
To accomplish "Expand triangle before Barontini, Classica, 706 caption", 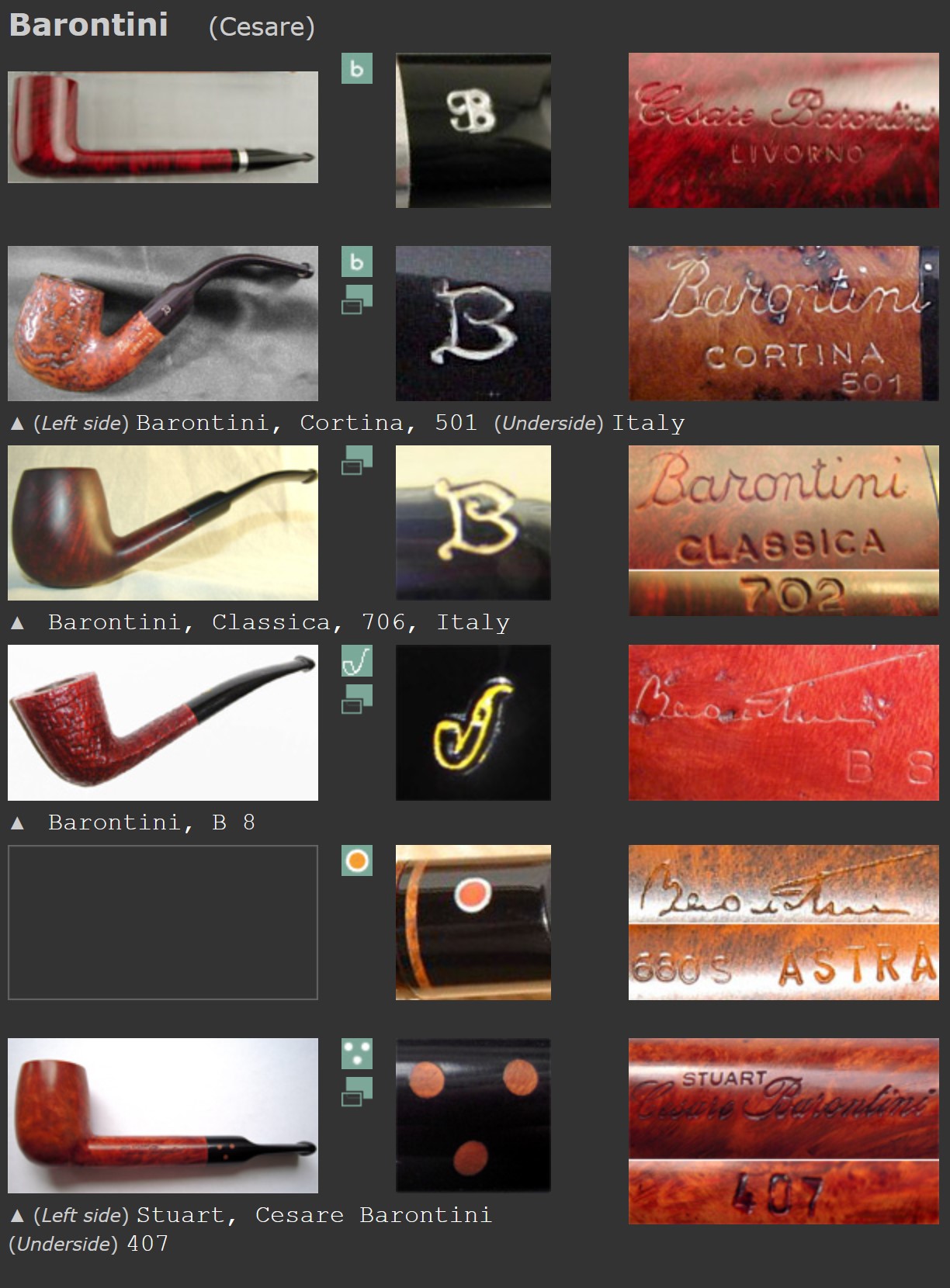I will pyautogui.click(x=17, y=623).
